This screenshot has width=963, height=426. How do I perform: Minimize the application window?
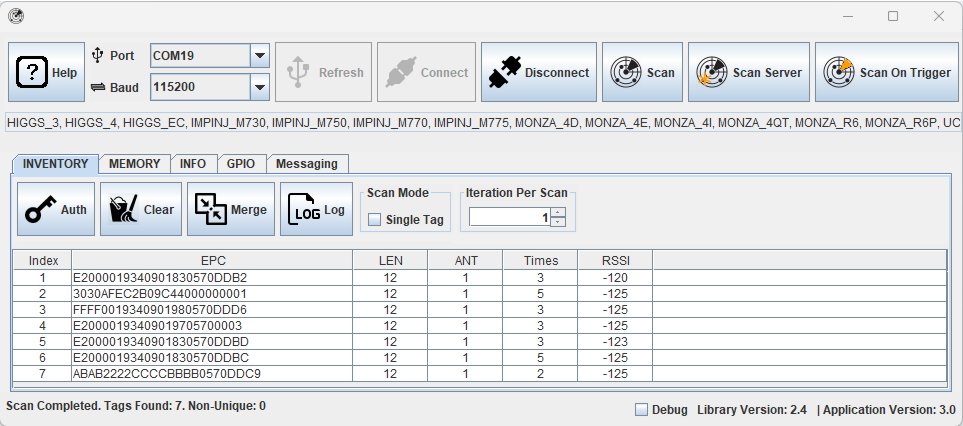click(848, 17)
